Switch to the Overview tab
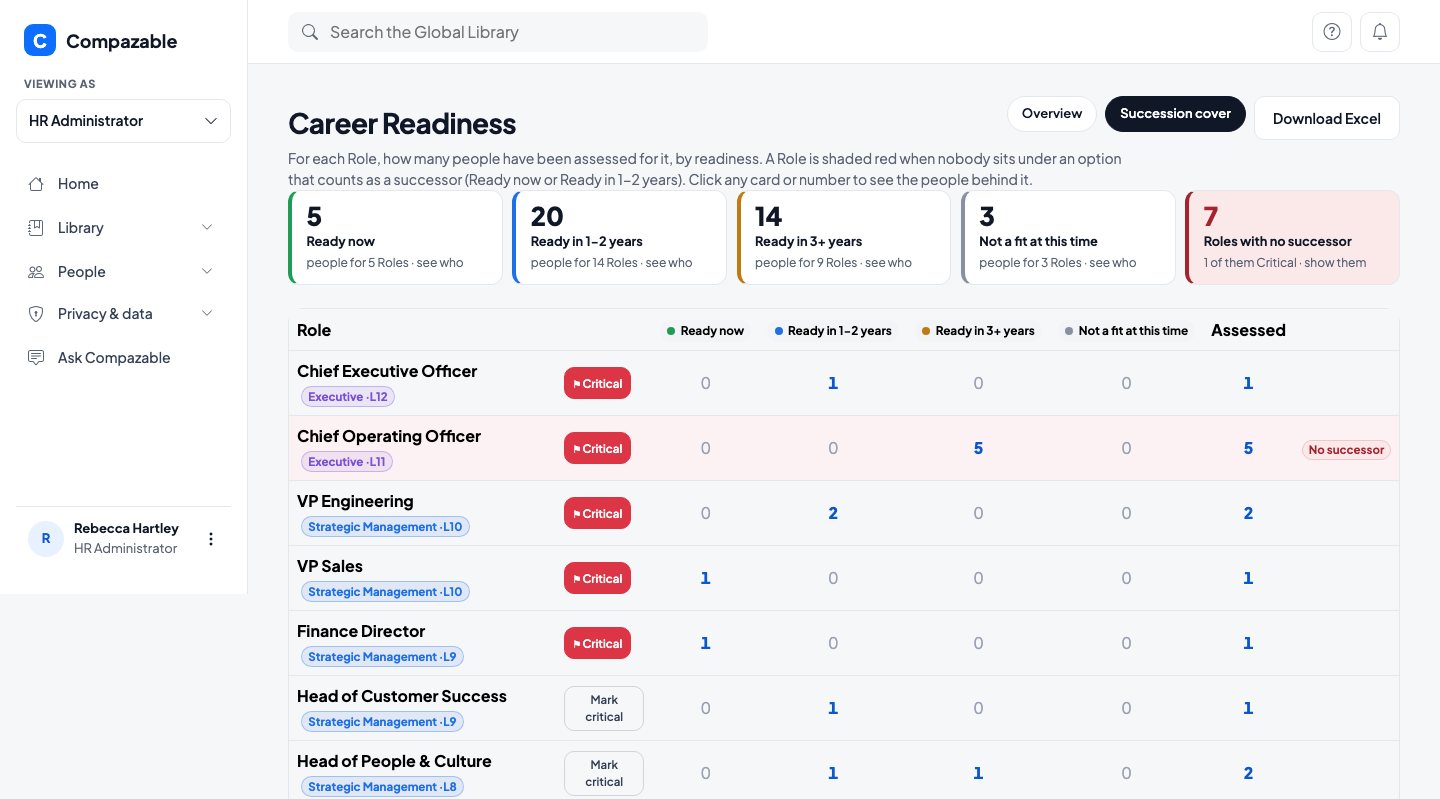Screen dimensions: 1440x799 (1051, 114)
